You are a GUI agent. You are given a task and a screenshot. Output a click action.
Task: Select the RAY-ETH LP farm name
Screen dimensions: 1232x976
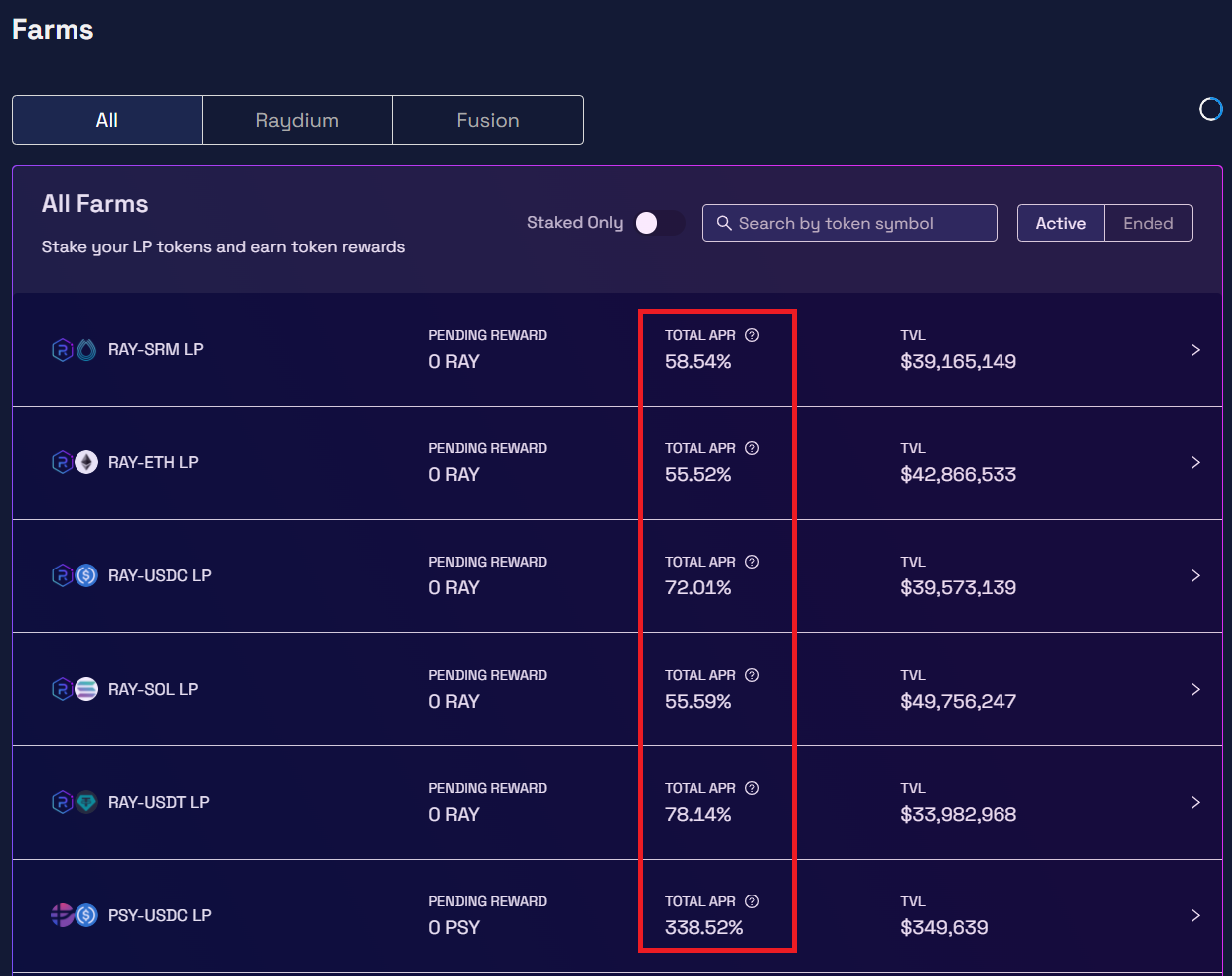[x=153, y=463]
